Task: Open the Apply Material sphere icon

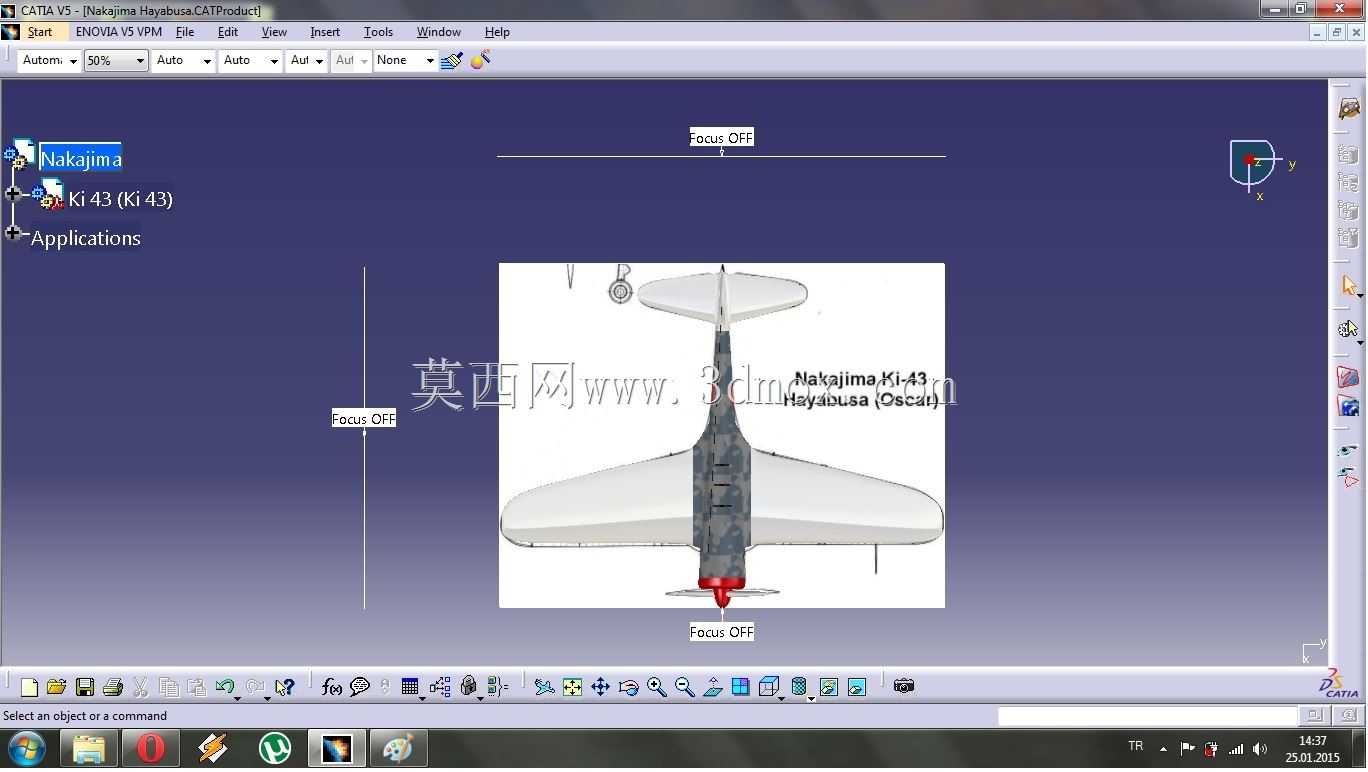Action: coord(480,61)
